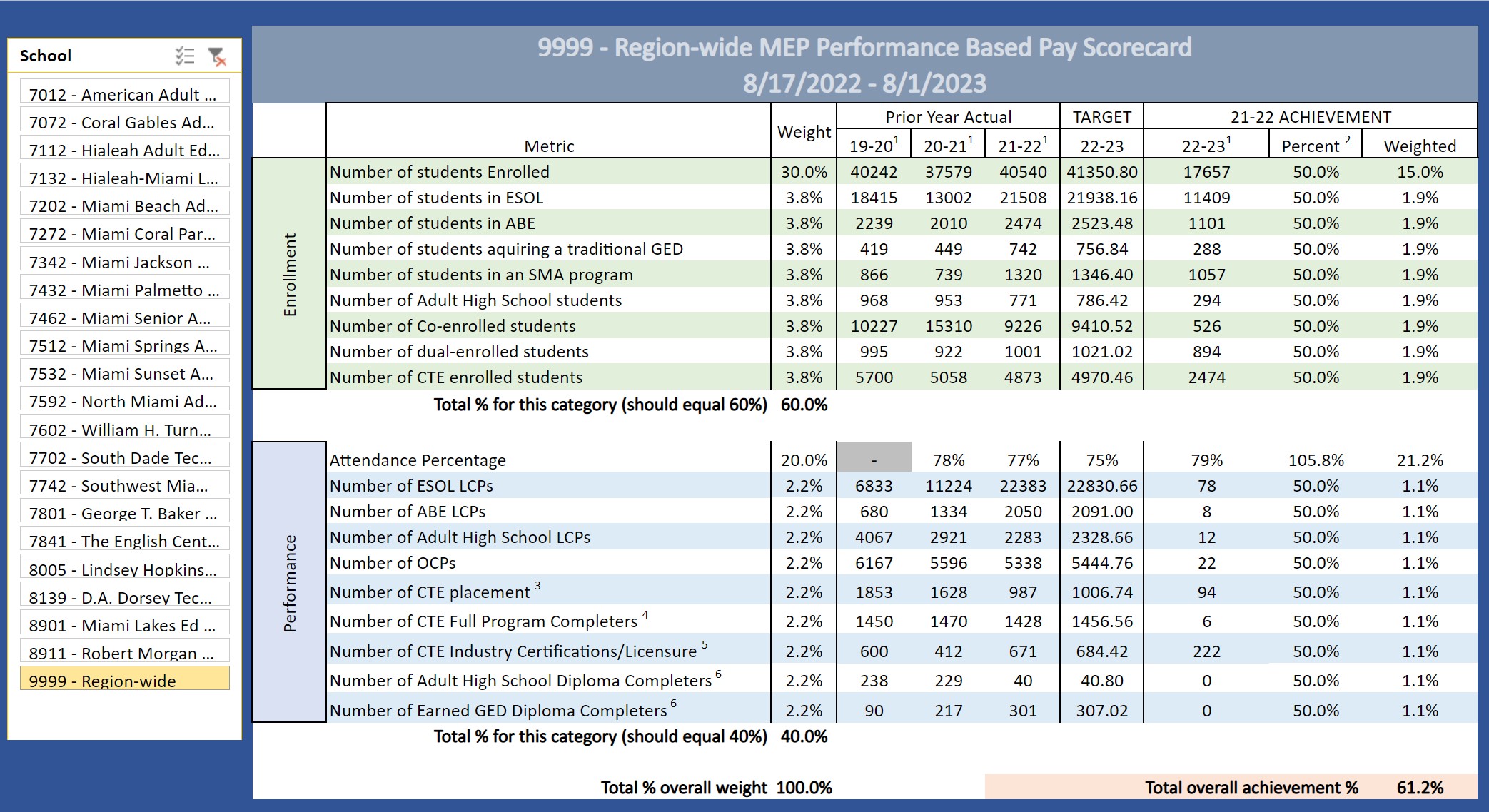Click 'Number of Co-enrolled students' cell
This screenshot has width=1489, height=812.
(x=548, y=326)
